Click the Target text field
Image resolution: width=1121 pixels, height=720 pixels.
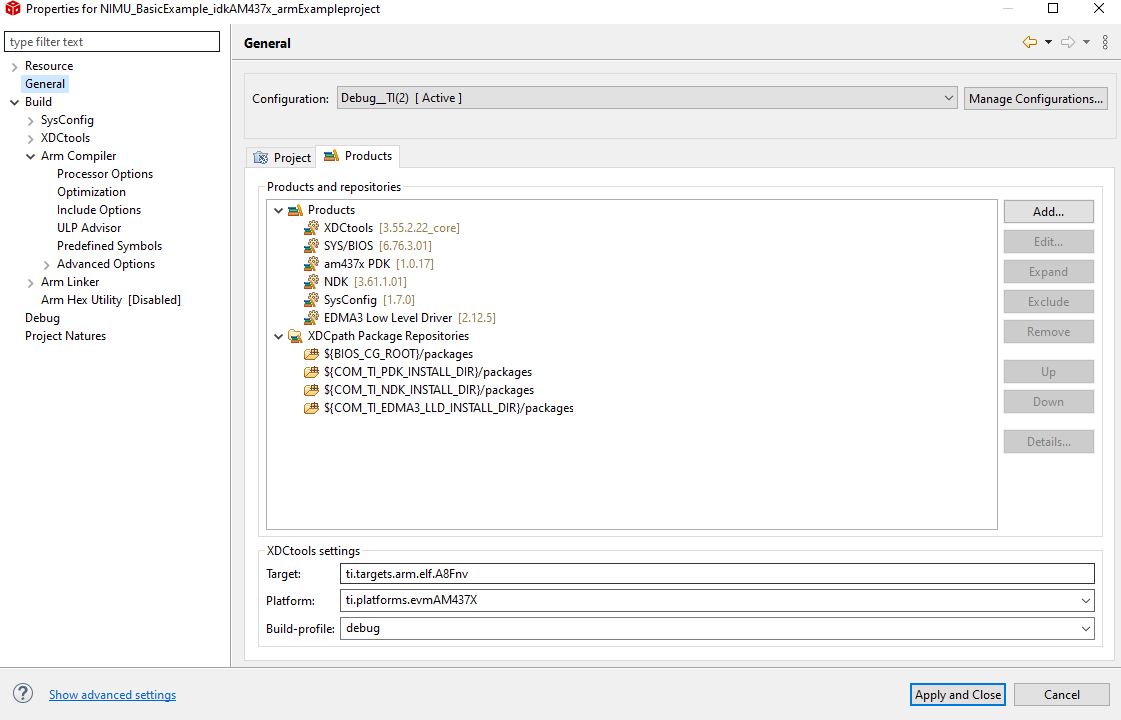click(x=717, y=574)
